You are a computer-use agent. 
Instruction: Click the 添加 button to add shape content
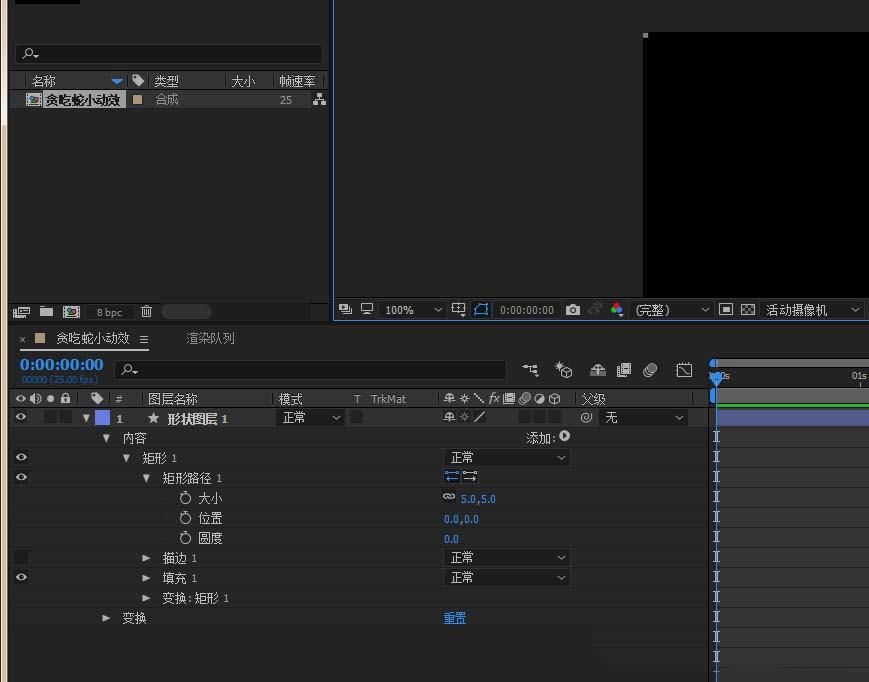pyautogui.click(x=565, y=437)
